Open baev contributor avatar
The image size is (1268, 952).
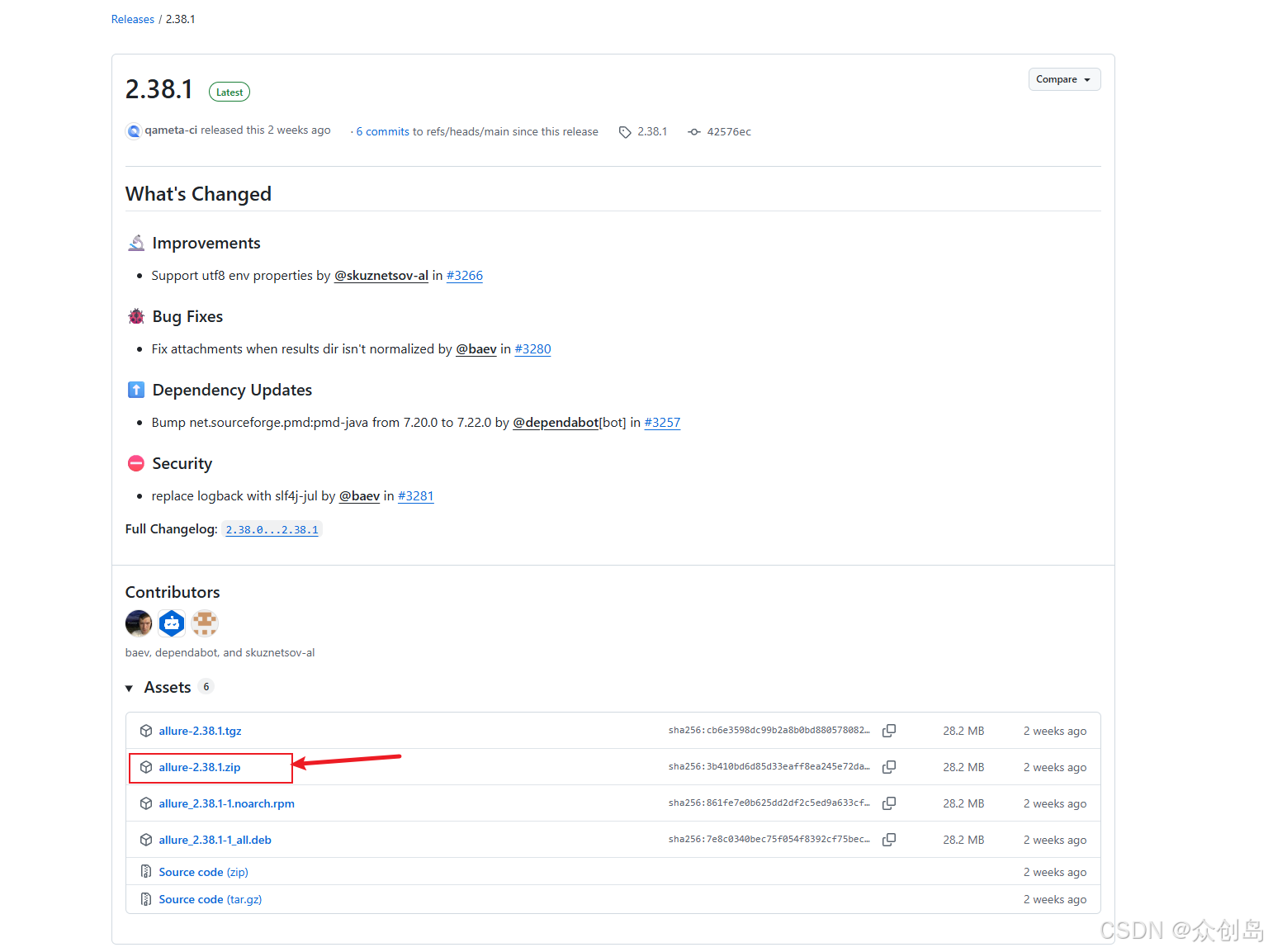click(x=139, y=623)
